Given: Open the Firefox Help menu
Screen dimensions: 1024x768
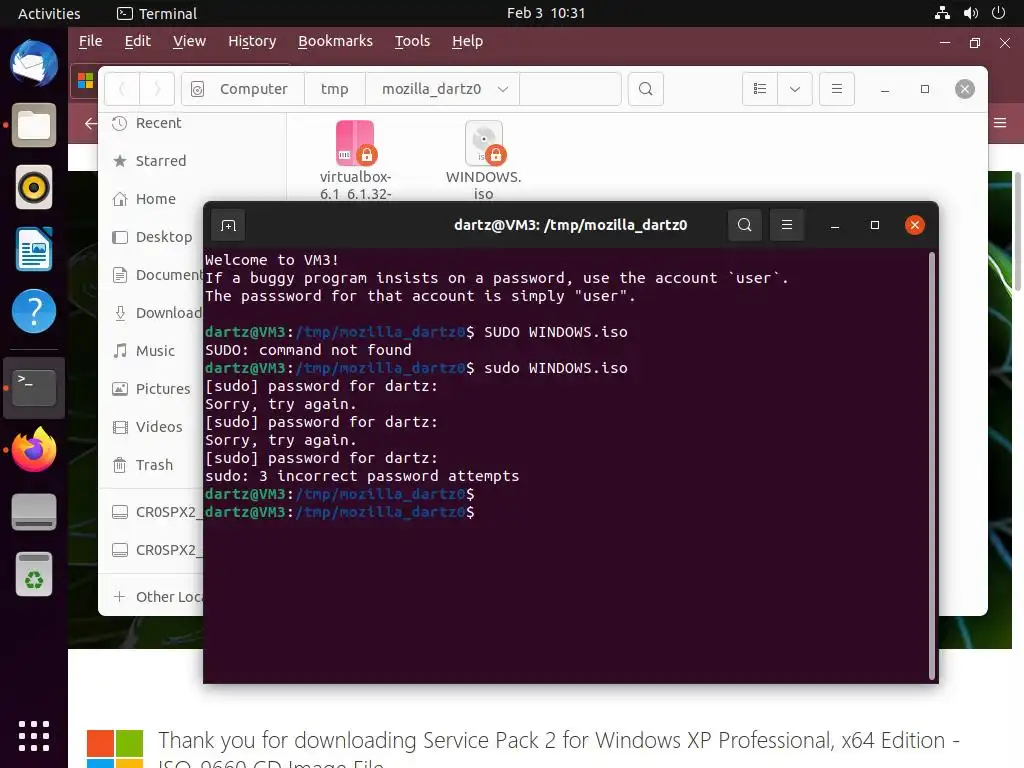Looking at the screenshot, I should [467, 41].
